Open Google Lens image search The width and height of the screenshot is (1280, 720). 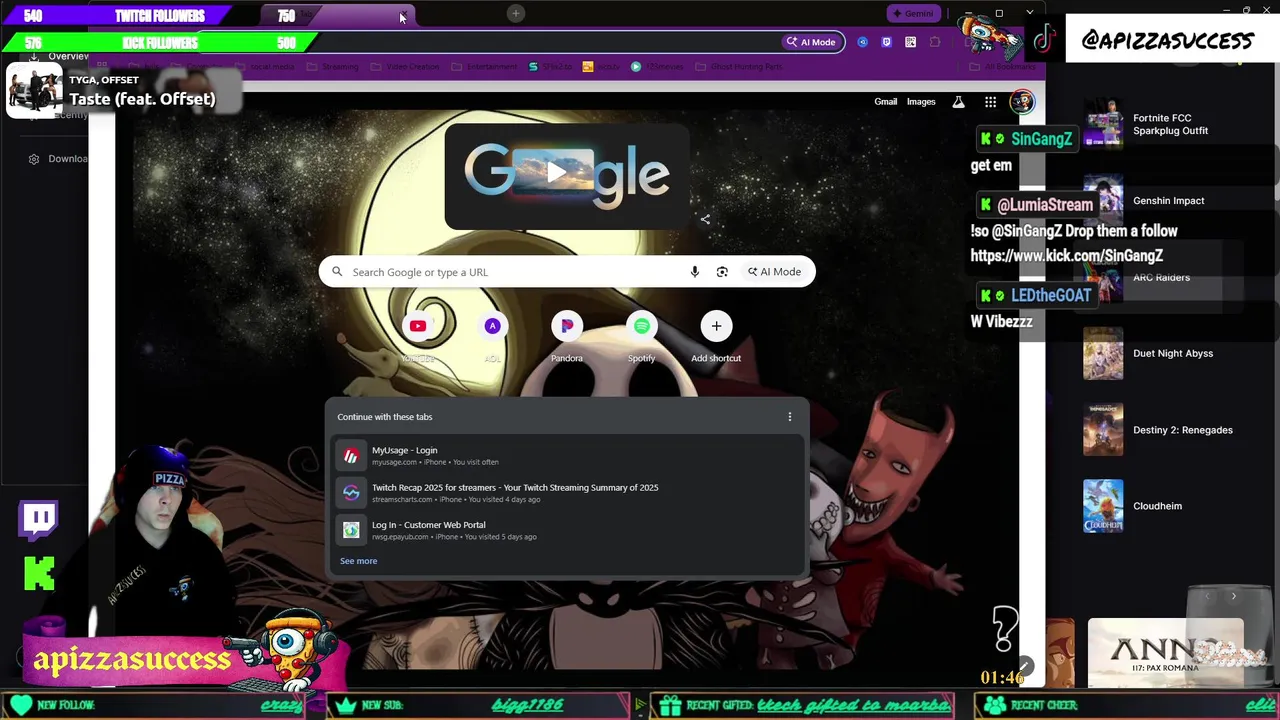coord(722,272)
